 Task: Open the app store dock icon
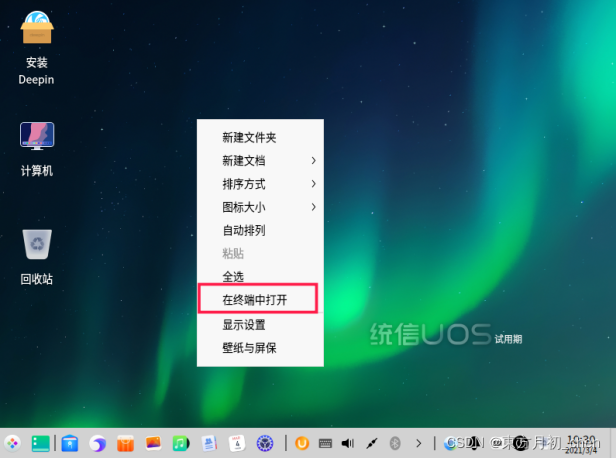pyautogui.click(x=125, y=444)
